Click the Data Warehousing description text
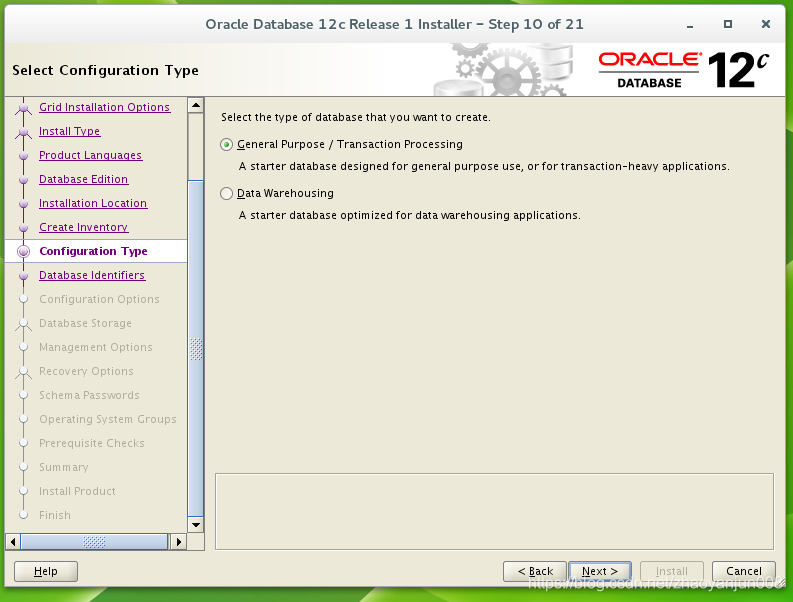Viewport: 793px width, 602px height. [410, 216]
